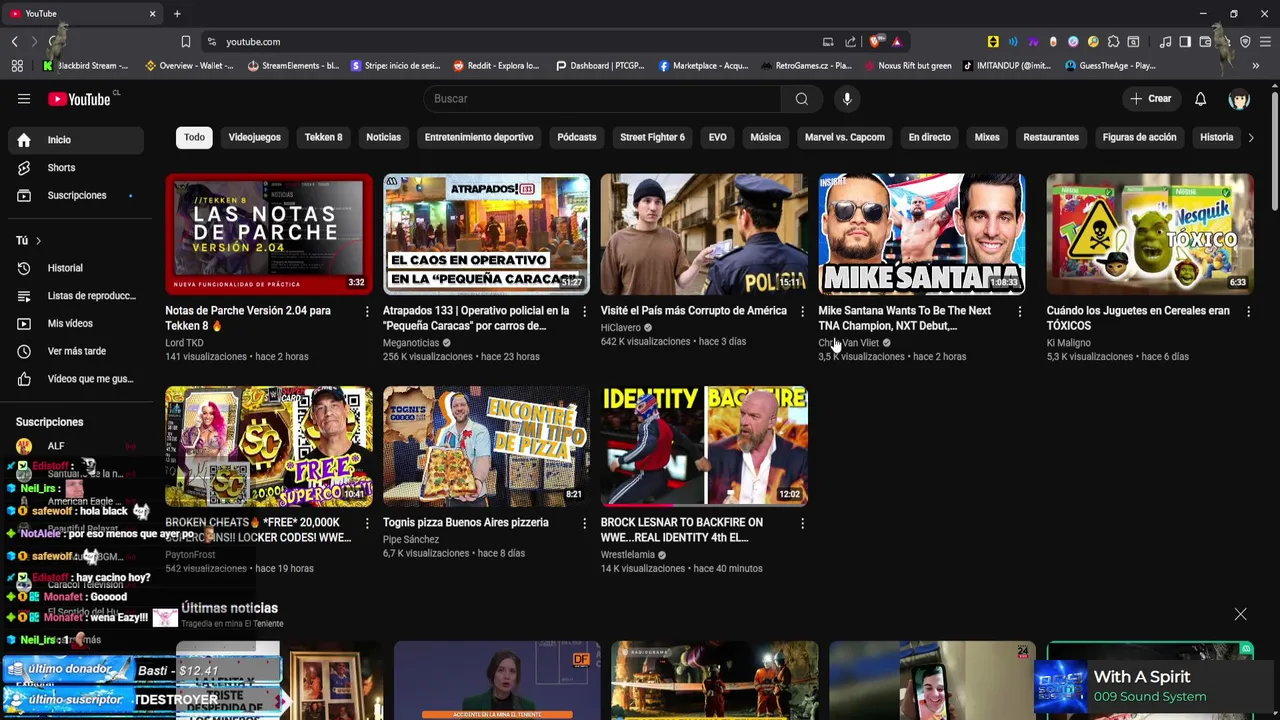Open the browser sidebar panel icon
This screenshot has height=720, width=1280.
click(1185, 42)
